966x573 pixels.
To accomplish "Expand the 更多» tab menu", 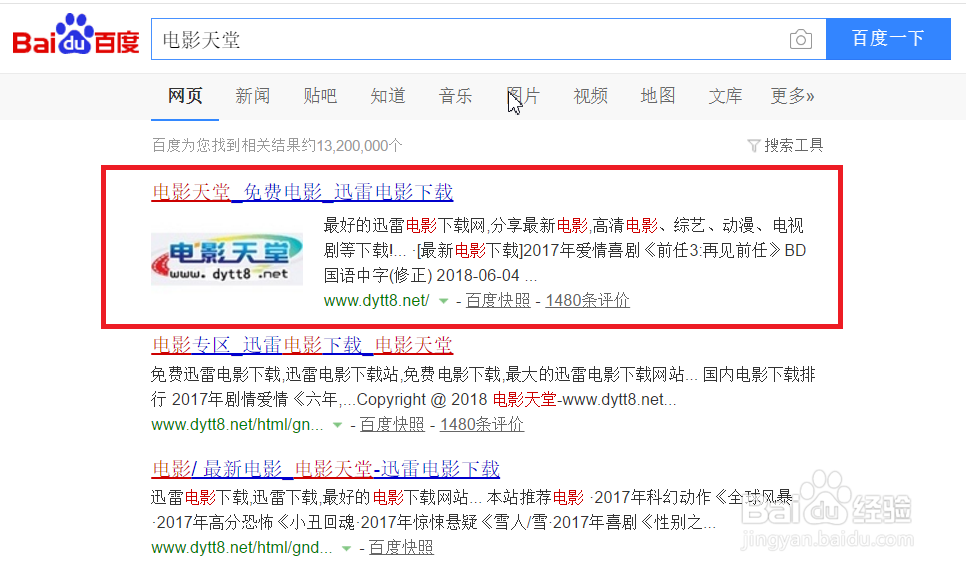I will point(792,96).
